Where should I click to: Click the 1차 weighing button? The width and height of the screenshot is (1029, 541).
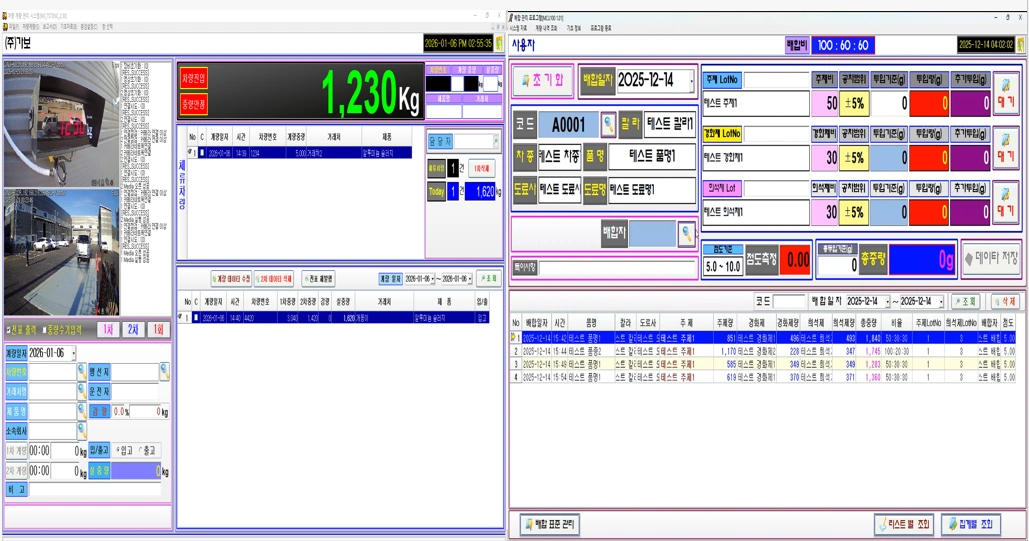(x=108, y=329)
